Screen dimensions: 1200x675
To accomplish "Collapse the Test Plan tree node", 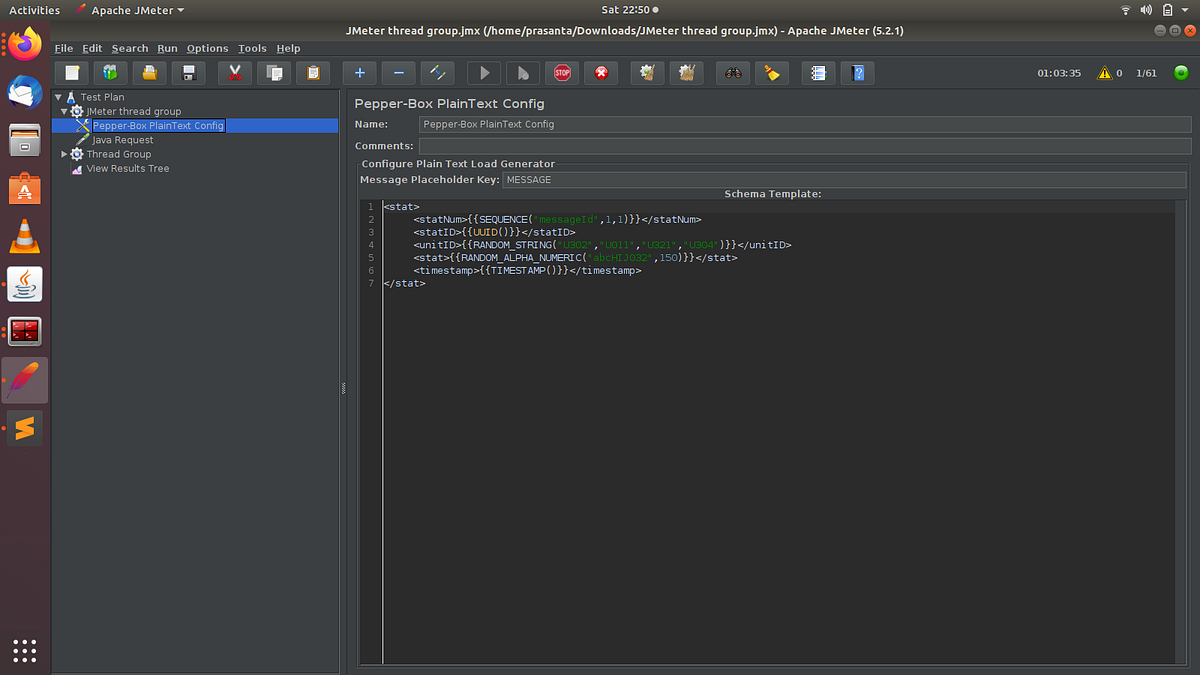I will tap(59, 97).
